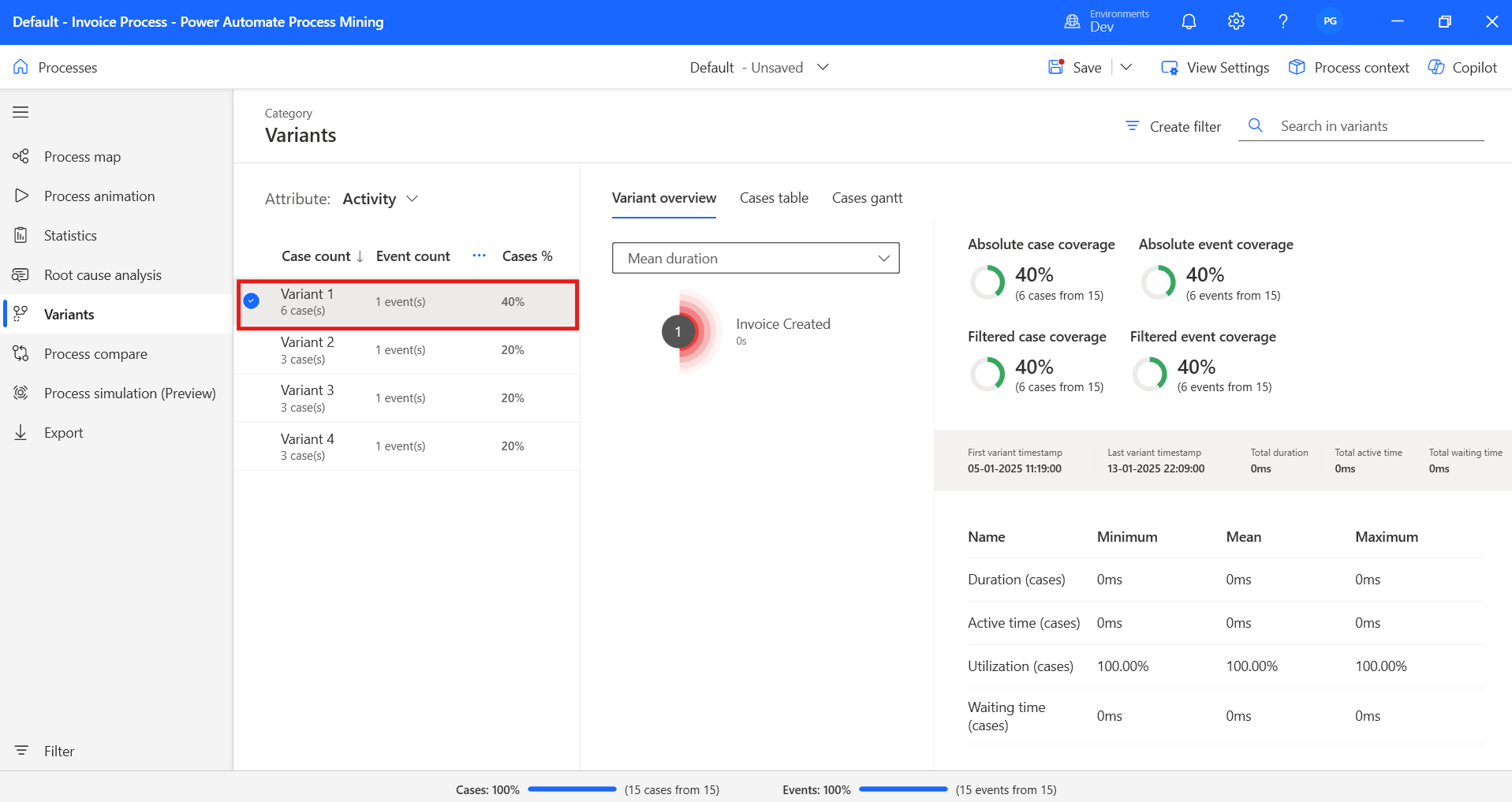Image resolution: width=1512 pixels, height=802 pixels.
Task: Open Process map from sidebar
Action: click(82, 157)
